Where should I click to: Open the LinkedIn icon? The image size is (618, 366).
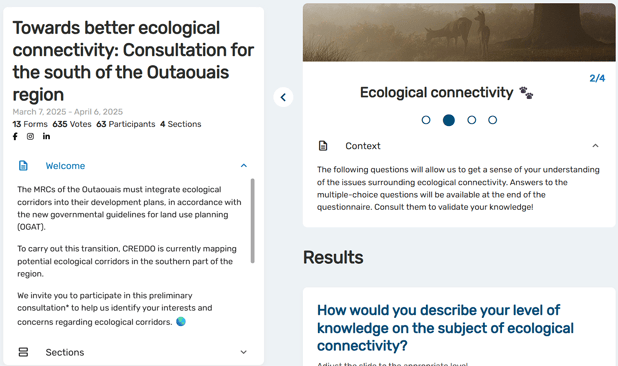click(47, 136)
